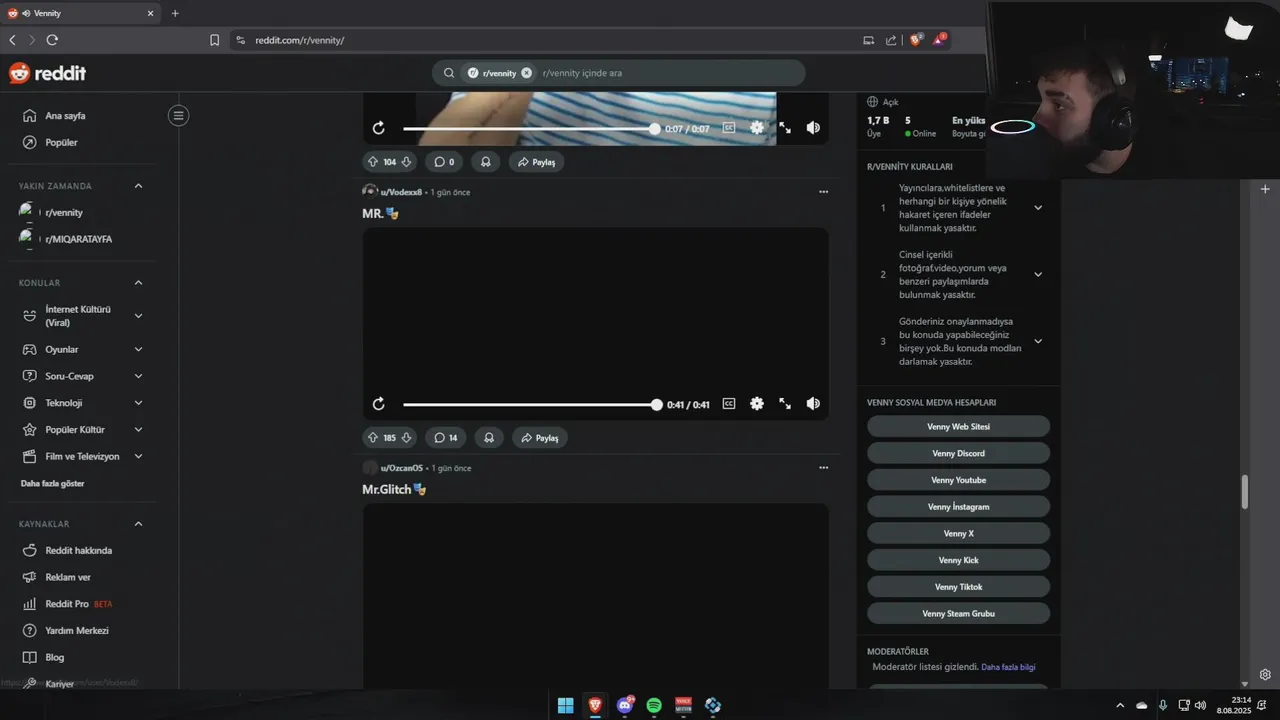Open Venny Discord button
This screenshot has height=720, width=1280.
958,453
